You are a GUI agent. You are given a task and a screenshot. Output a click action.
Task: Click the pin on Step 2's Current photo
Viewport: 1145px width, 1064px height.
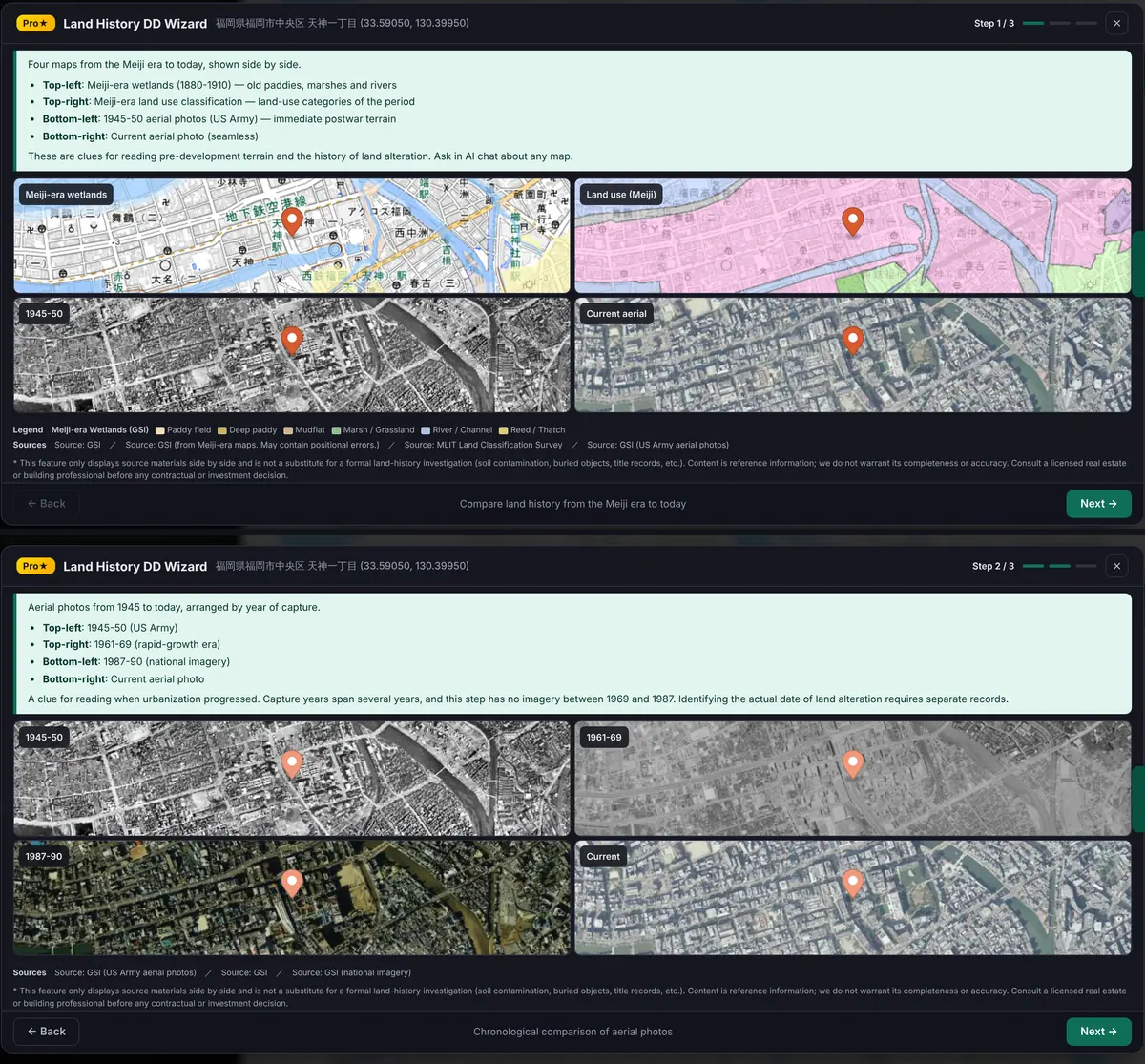tap(853, 884)
